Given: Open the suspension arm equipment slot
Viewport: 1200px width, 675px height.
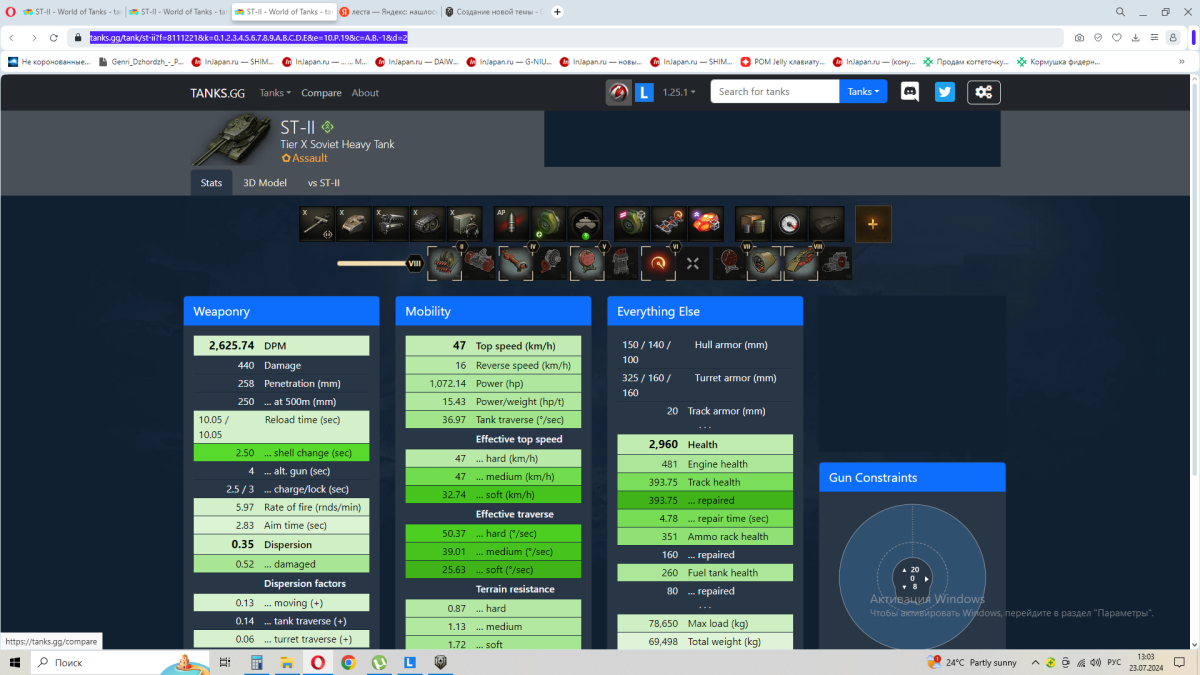Looking at the screenshot, I should point(669,224).
